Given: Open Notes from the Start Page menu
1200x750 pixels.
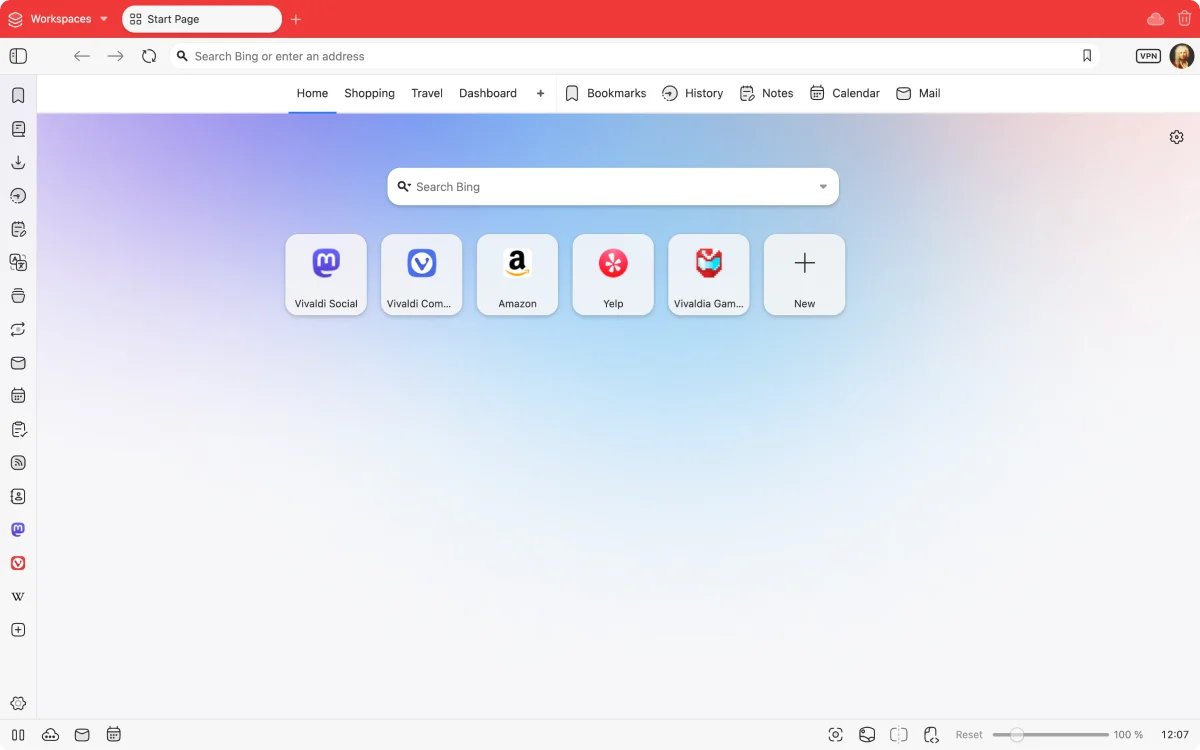Looking at the screenshot, I should (x=766, y=93).
